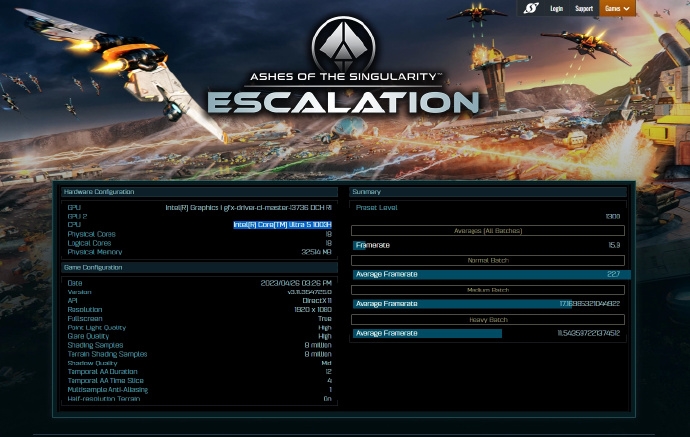Image resolution: width=690 pixels, height=437 pixels.
Task: Expand the Games dropdown menu
Action: [617, 8]
